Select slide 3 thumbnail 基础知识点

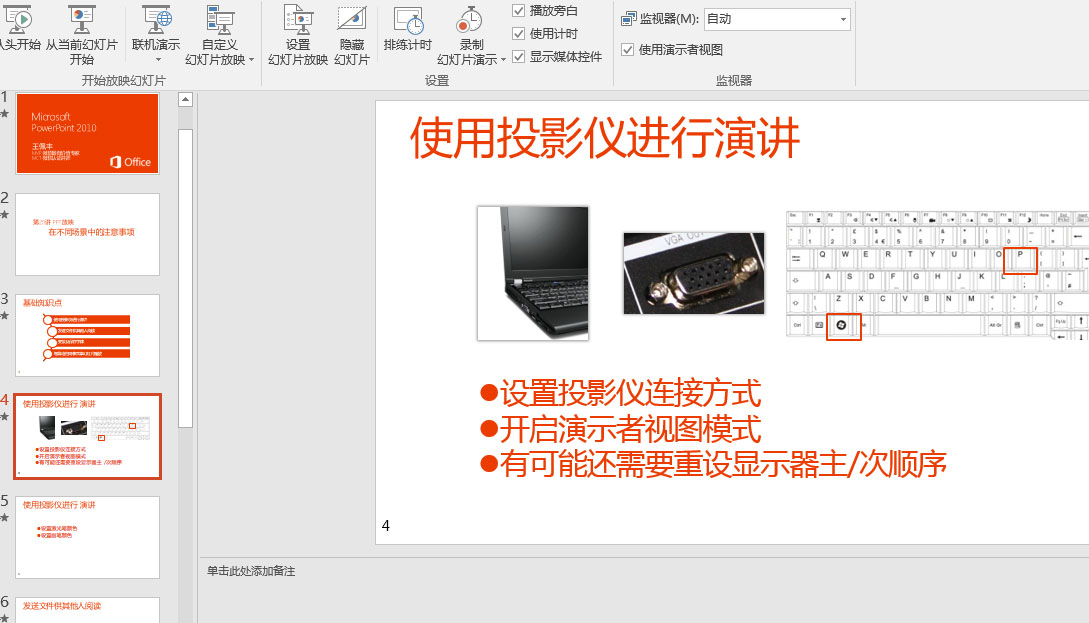(88, 335)
